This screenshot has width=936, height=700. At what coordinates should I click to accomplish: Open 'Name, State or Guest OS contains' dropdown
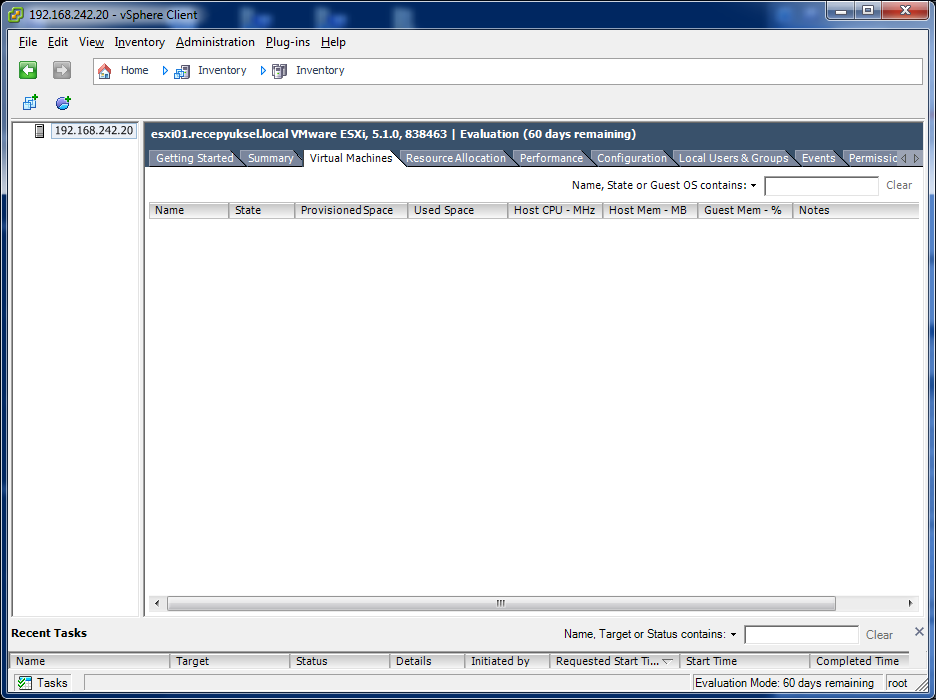click(753, 186)
